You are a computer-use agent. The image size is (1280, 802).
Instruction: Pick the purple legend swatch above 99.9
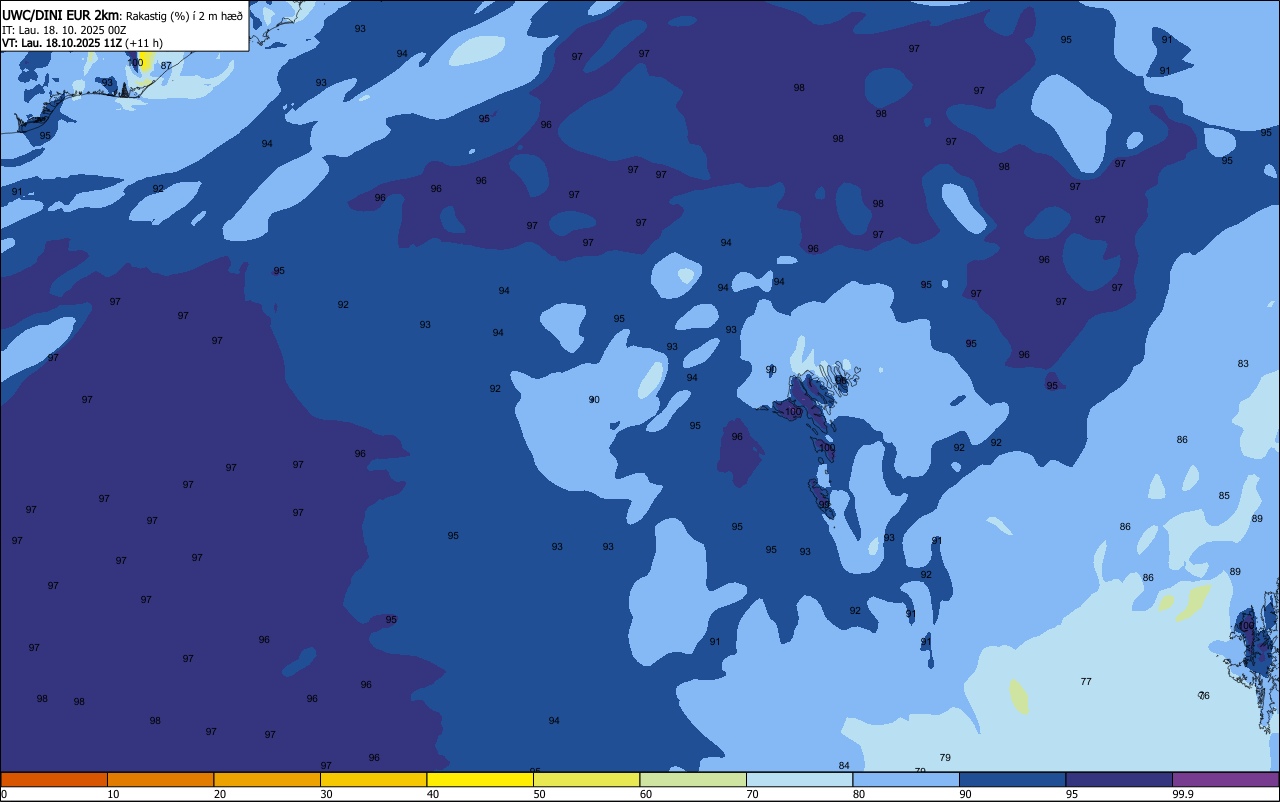pos(1225,779)
